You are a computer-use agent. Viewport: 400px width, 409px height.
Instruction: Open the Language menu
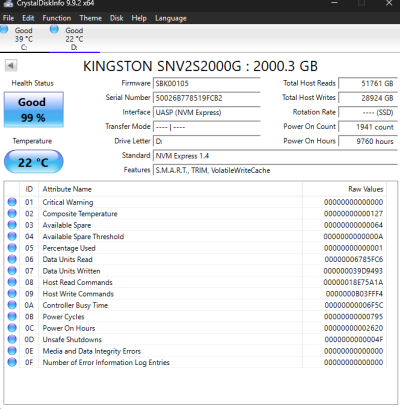point(171,18)
